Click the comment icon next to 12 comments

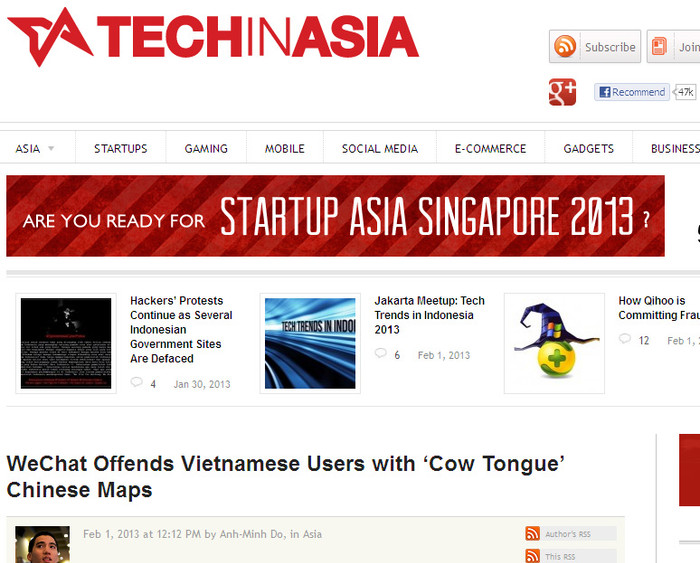pyautogui.click(x=625, y=339)
